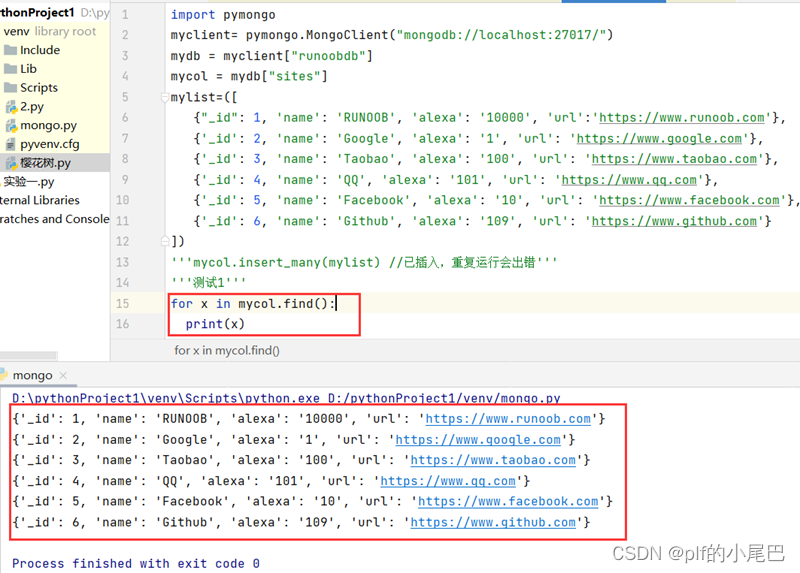Open the github.com link in console output
The width and height of the screenshot is (800, 573).
click(493, 522)
